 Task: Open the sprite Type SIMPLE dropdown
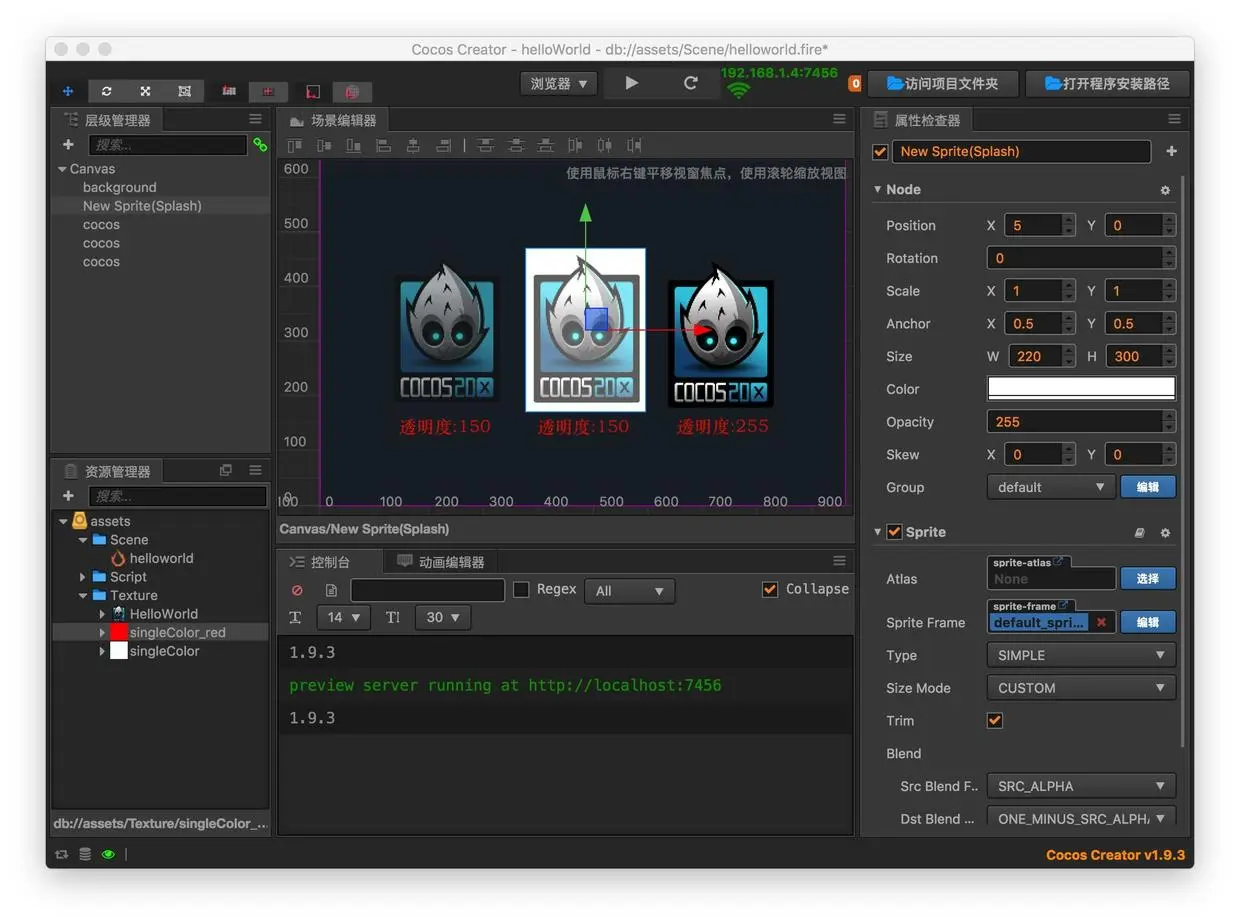1080,655
